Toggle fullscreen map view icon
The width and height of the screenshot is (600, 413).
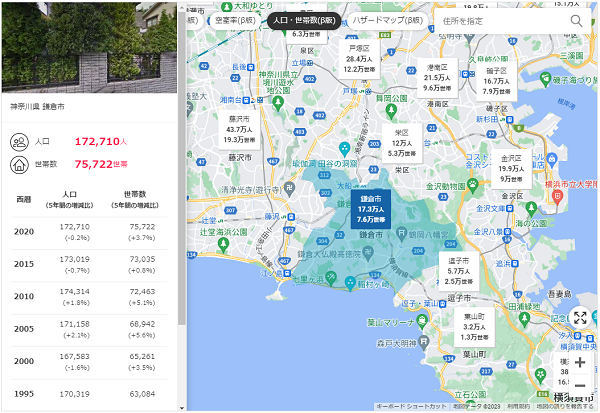580,318
